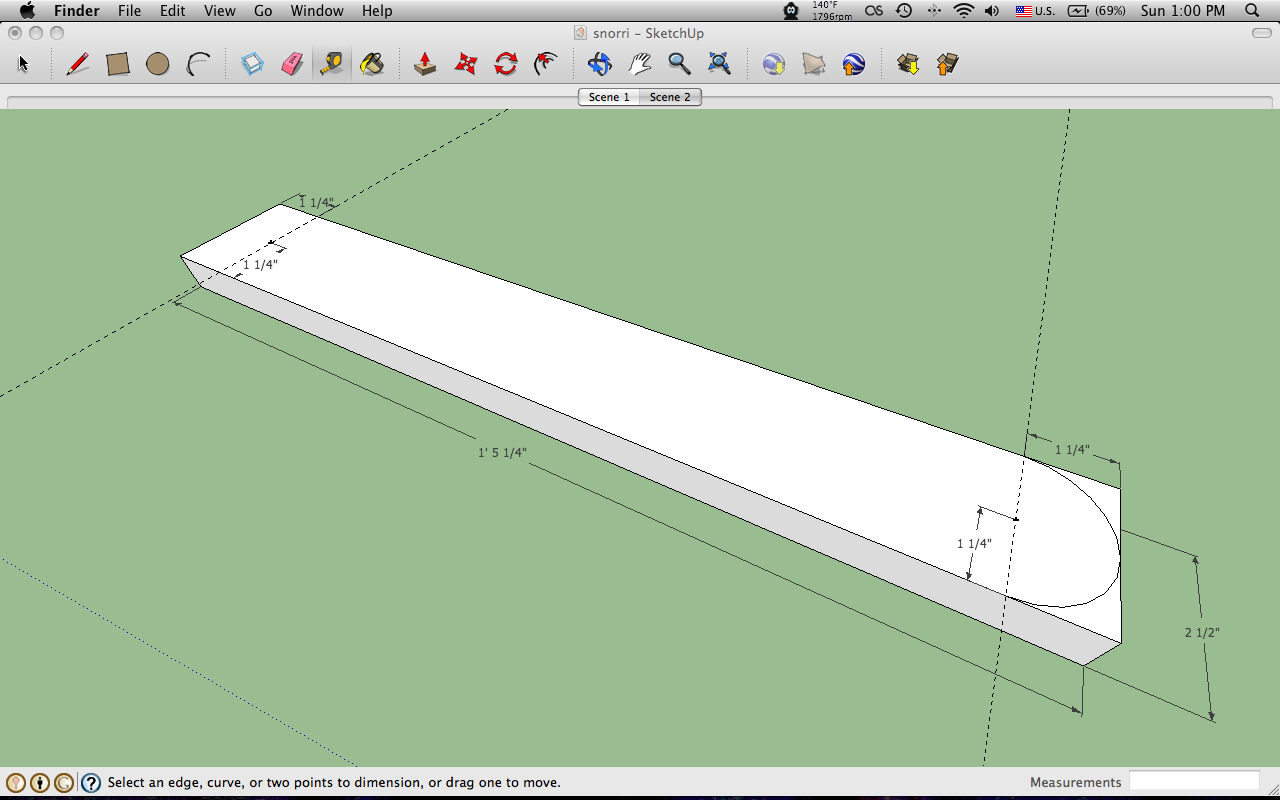This screenshot has height=800, width=1280.
Task: Open the Go menu
Action: click(263, 11)
